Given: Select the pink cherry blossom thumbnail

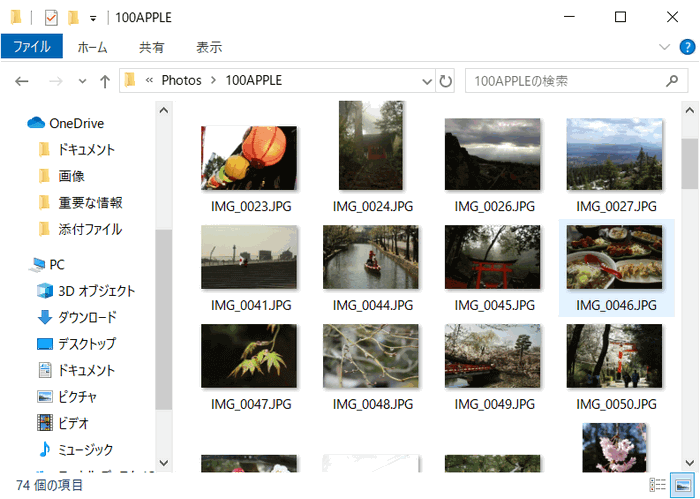Looking at the screenshot, I should [x=614, y=448].
